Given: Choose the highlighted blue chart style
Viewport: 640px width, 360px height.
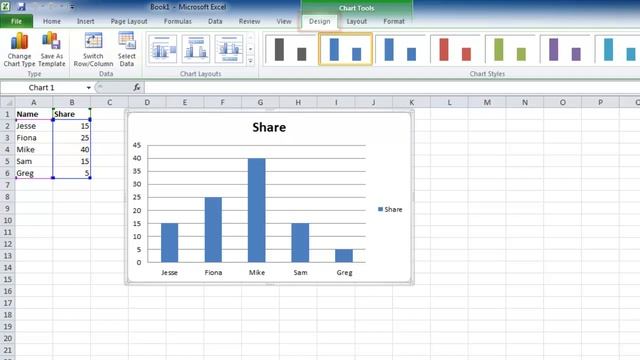Looking at the screenshot, I should click(345, 49).
